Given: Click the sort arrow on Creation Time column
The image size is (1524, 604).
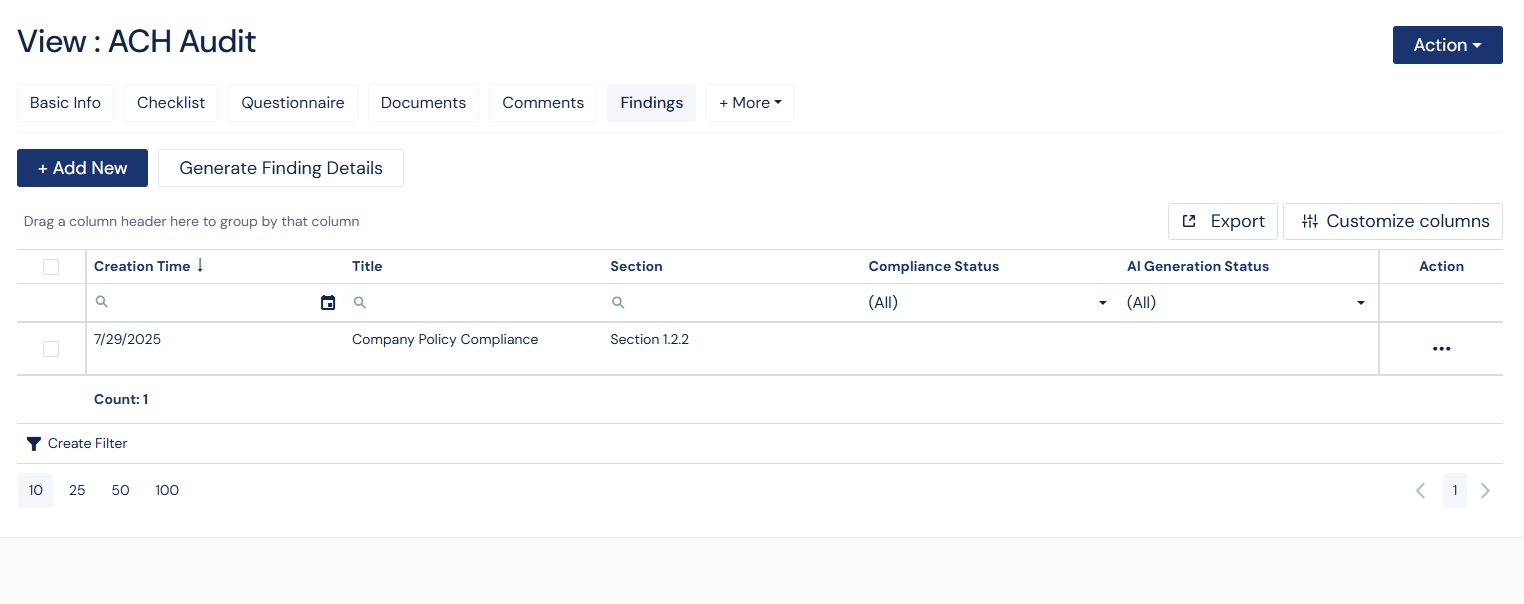Looking at the screenshot, I should [x=202, y=265].
